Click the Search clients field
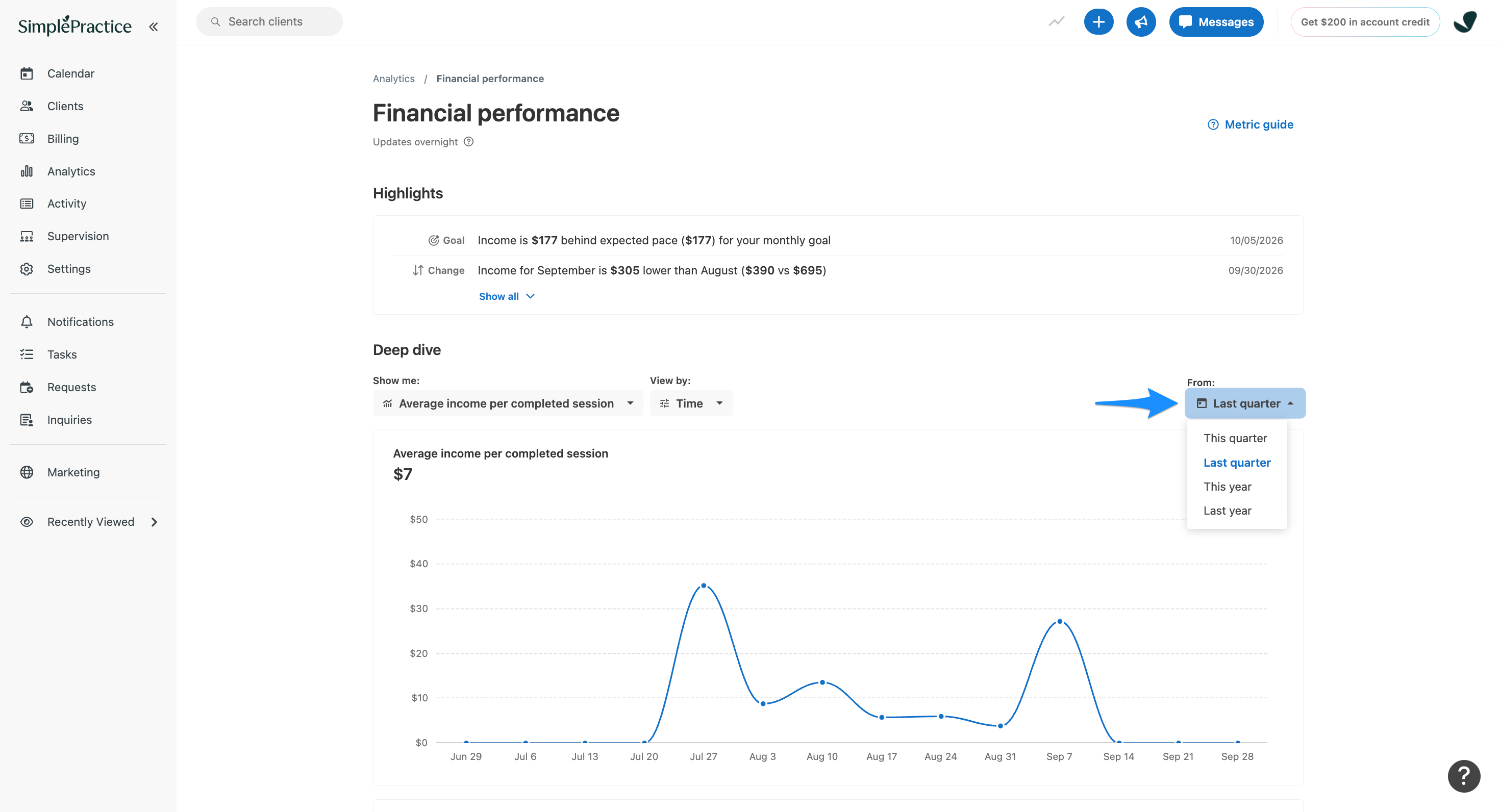 coord(269,21)
